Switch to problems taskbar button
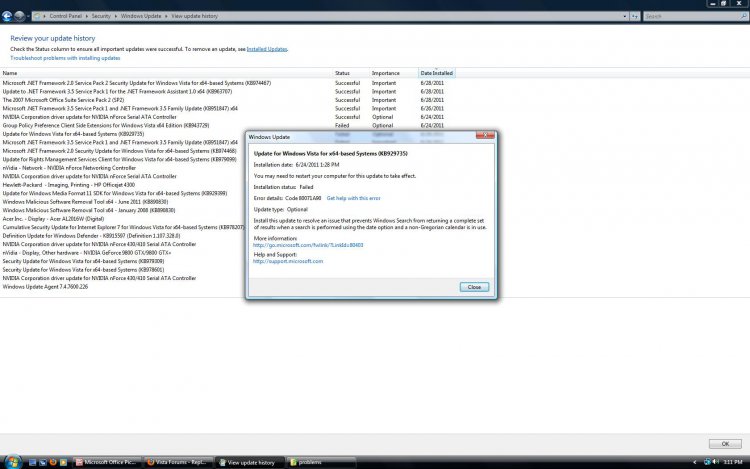This screenshot has height=469, width=750. [321, 462]
